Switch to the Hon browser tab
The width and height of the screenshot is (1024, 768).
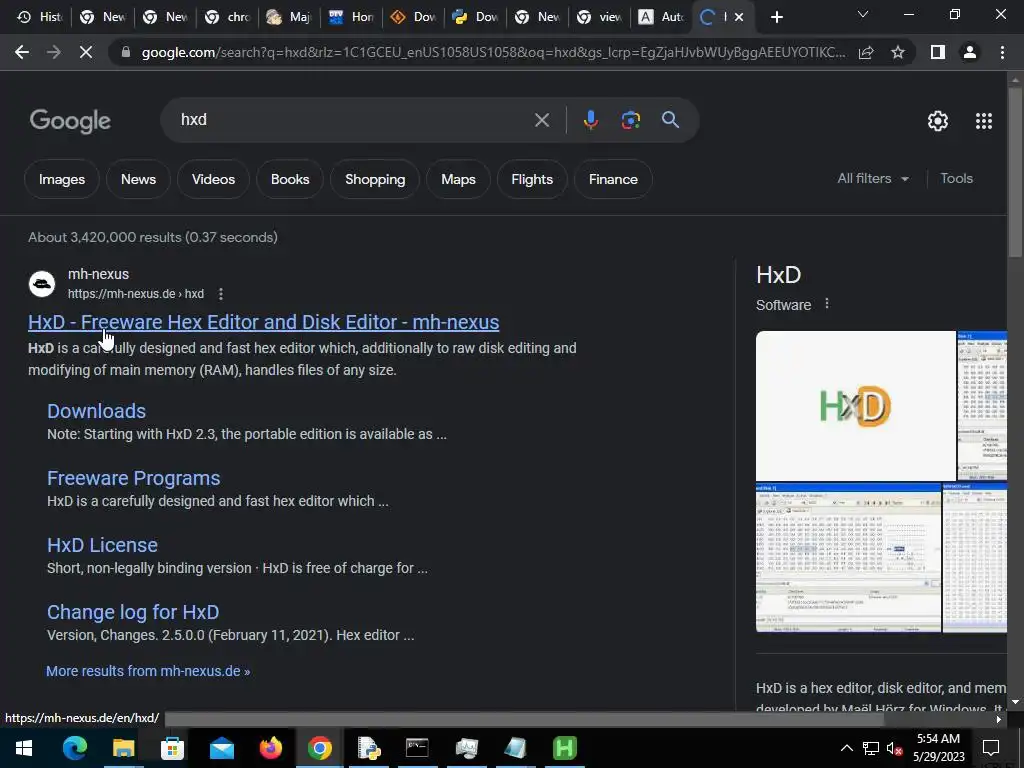coord(351,17)
